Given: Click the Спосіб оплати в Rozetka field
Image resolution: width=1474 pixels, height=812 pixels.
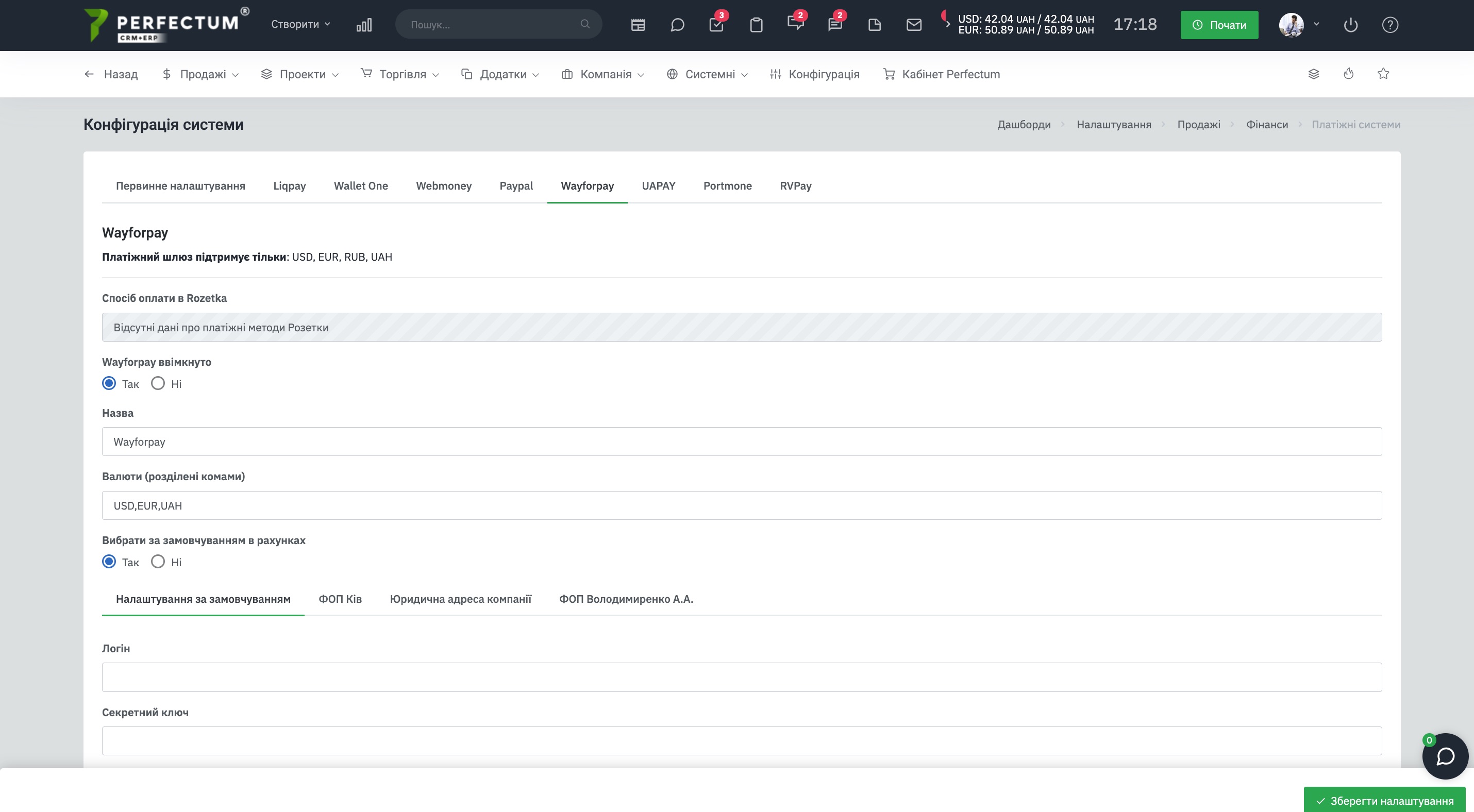Looking at the screenshot, I should pyautogui.click(x=742, y=327).
